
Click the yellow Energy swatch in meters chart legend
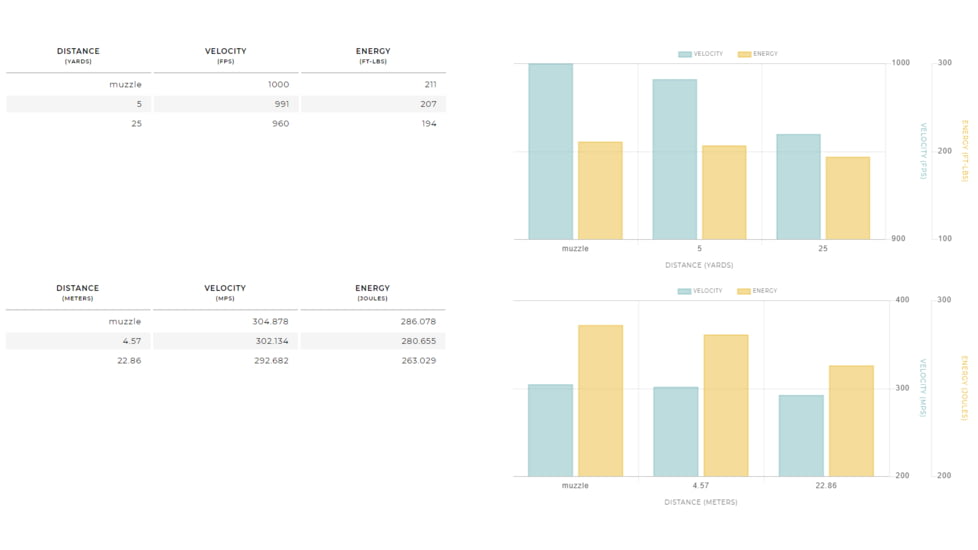(x=744, y=291)
